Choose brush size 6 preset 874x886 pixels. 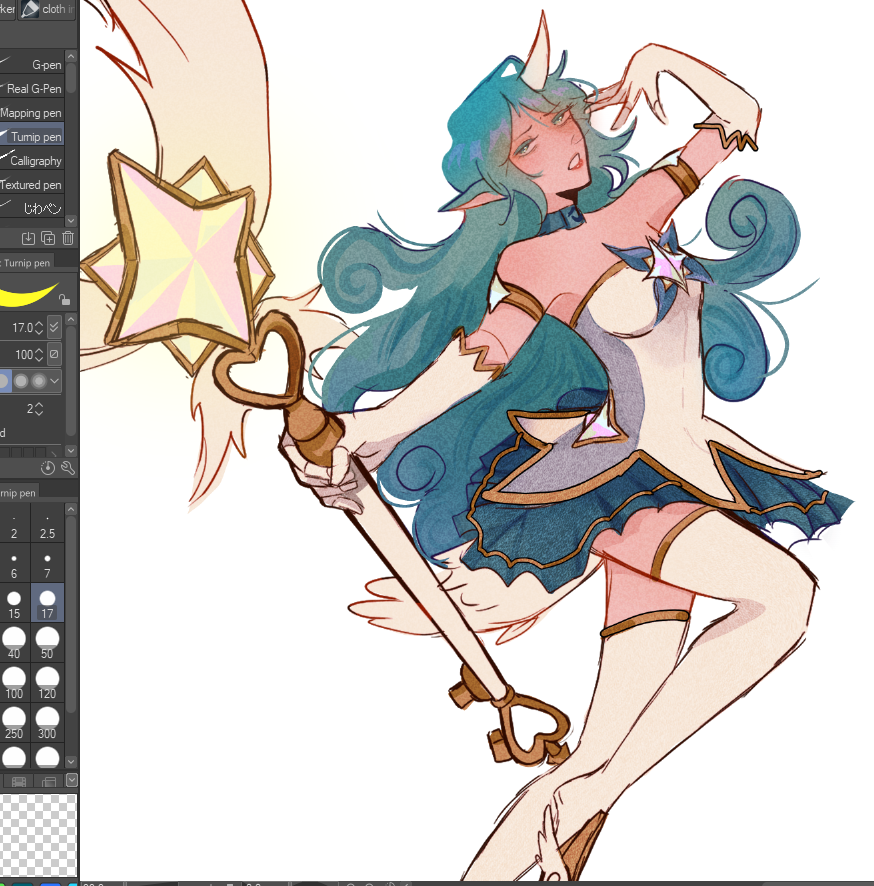click(x=14, y=564)
